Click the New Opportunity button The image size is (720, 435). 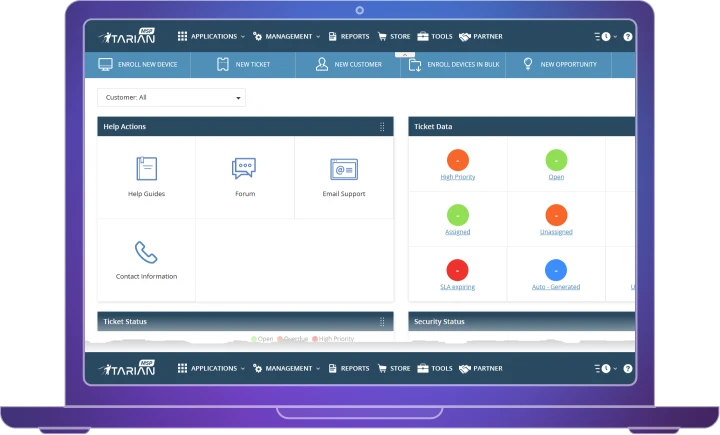tap(559, 64)
